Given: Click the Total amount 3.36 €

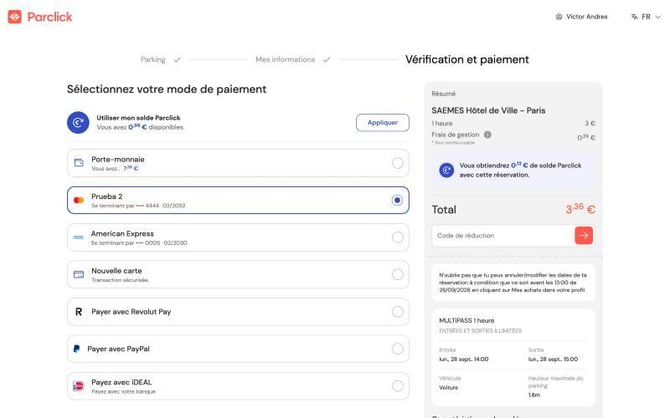Looking at the screenshot, I should tap(580, 209).
